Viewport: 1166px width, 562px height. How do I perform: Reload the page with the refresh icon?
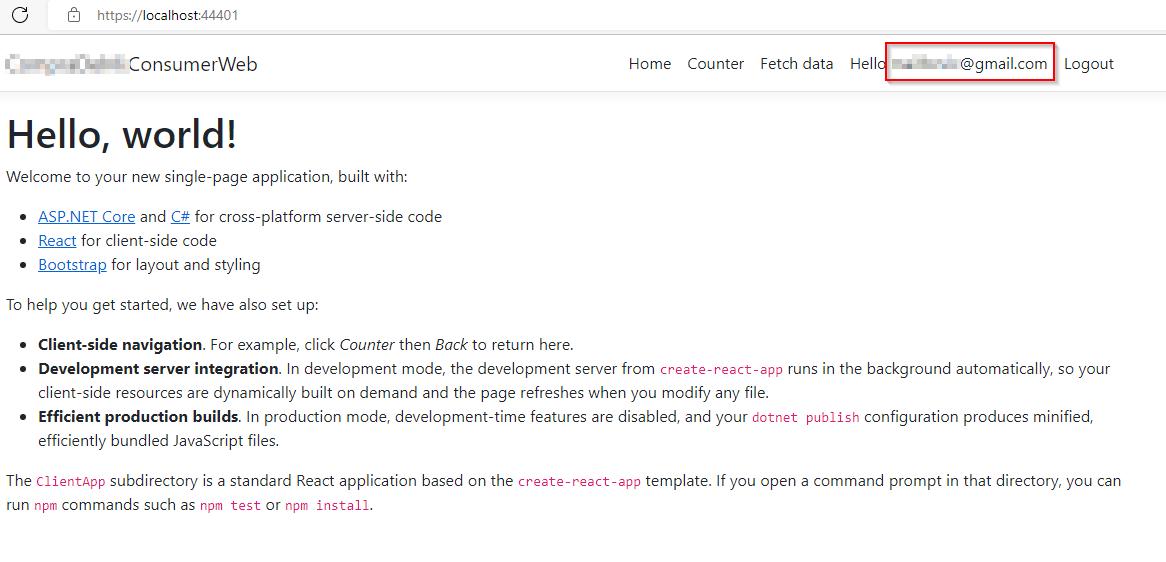(20, 14)
